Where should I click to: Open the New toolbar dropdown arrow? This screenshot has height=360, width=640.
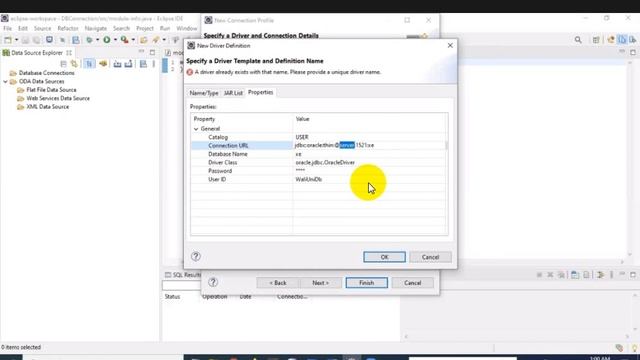click(x=16, y=40)
